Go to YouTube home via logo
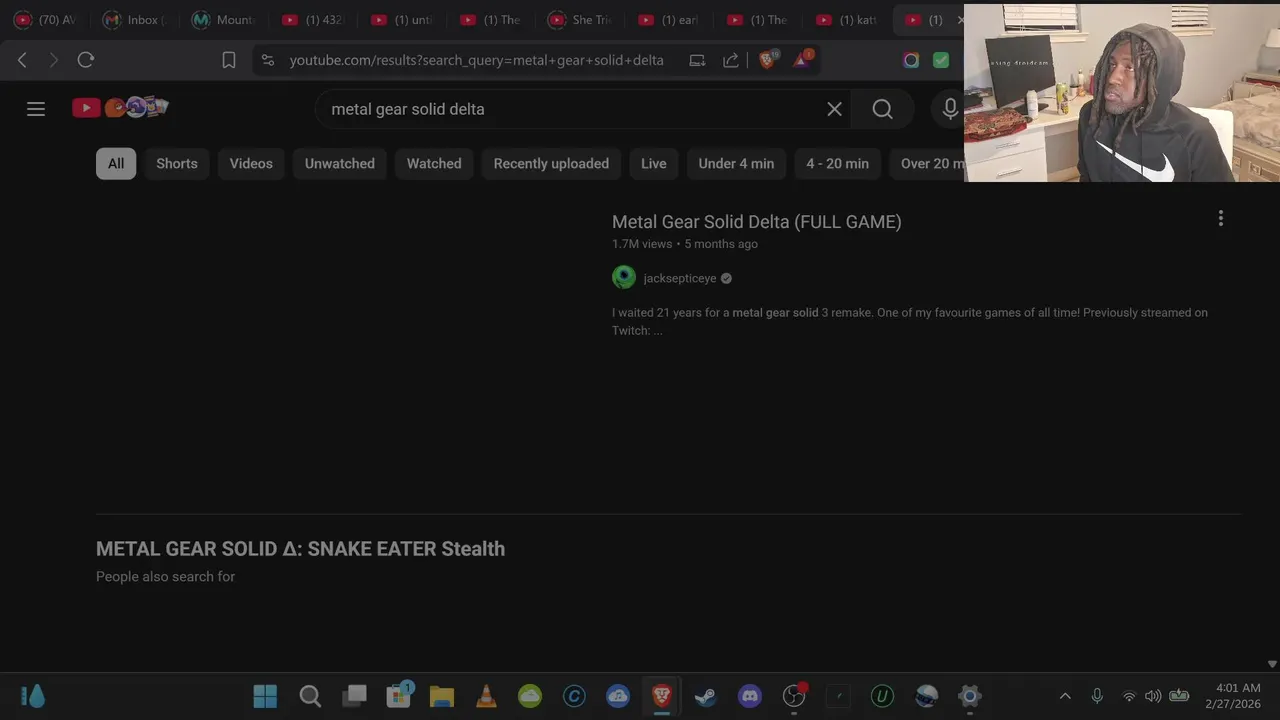 click(x=120, y=107)
